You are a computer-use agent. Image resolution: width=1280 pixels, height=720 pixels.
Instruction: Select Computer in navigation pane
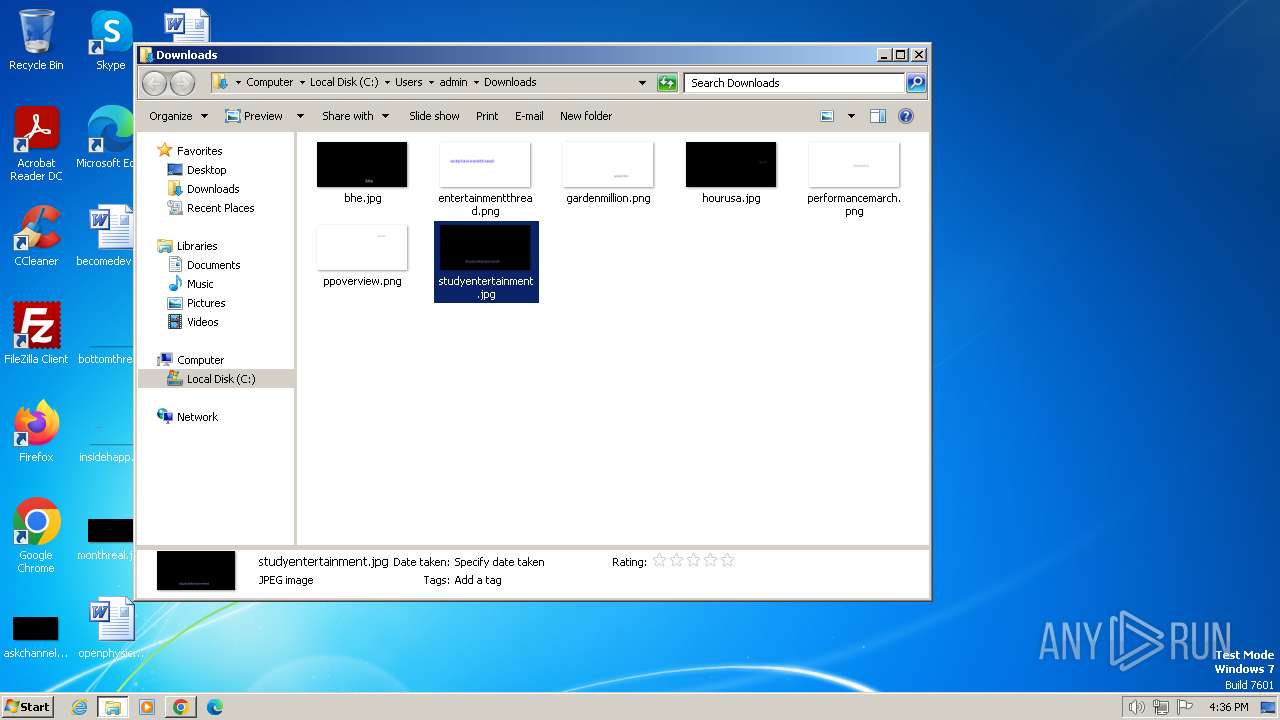click(x=200, y=360)
